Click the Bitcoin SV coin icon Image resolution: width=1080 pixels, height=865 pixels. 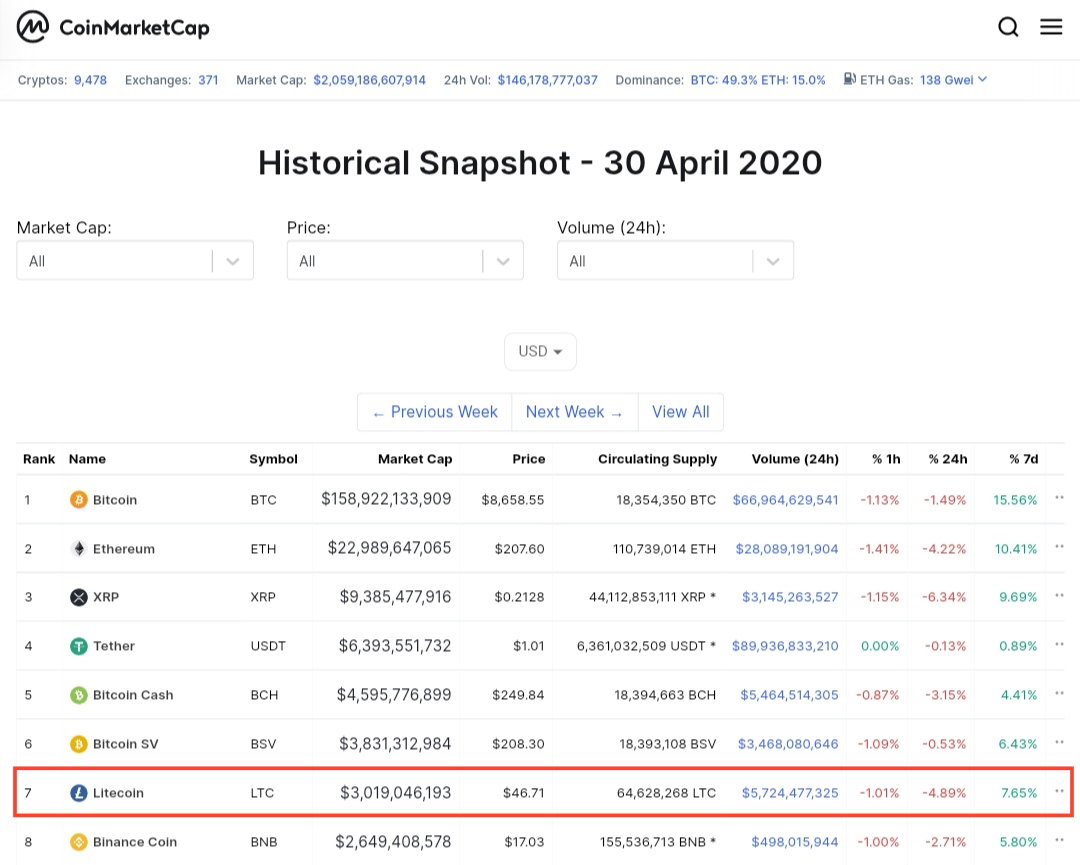tap(79, 744)
